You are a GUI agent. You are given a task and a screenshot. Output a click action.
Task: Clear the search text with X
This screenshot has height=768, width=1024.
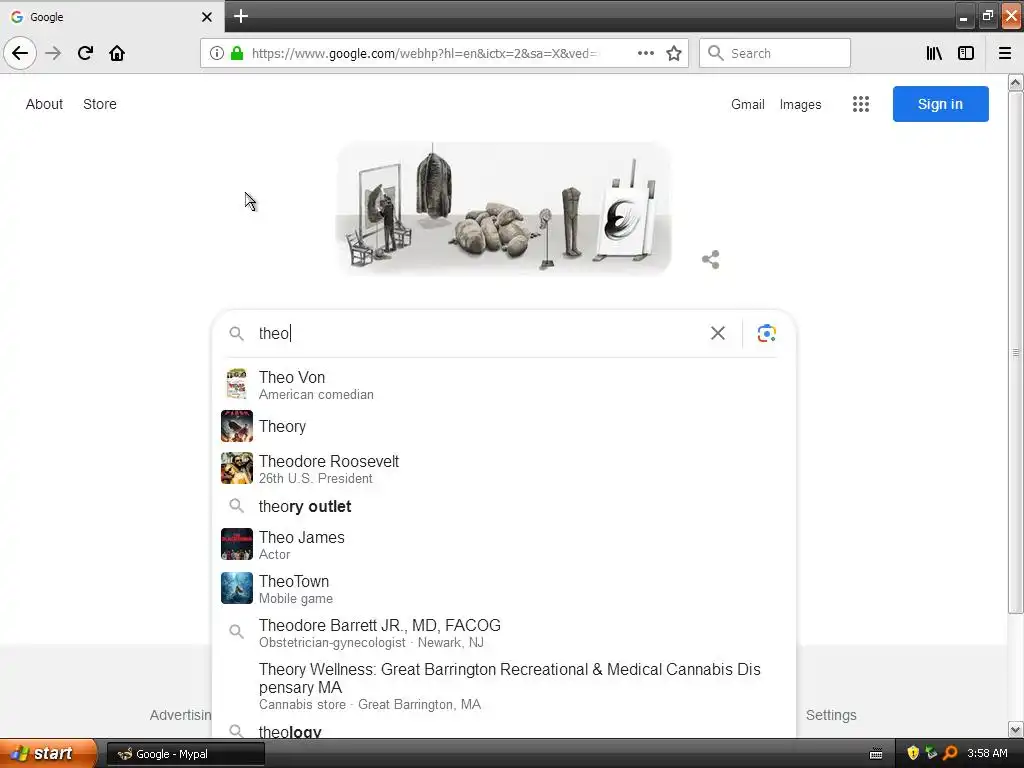(718, 333)
